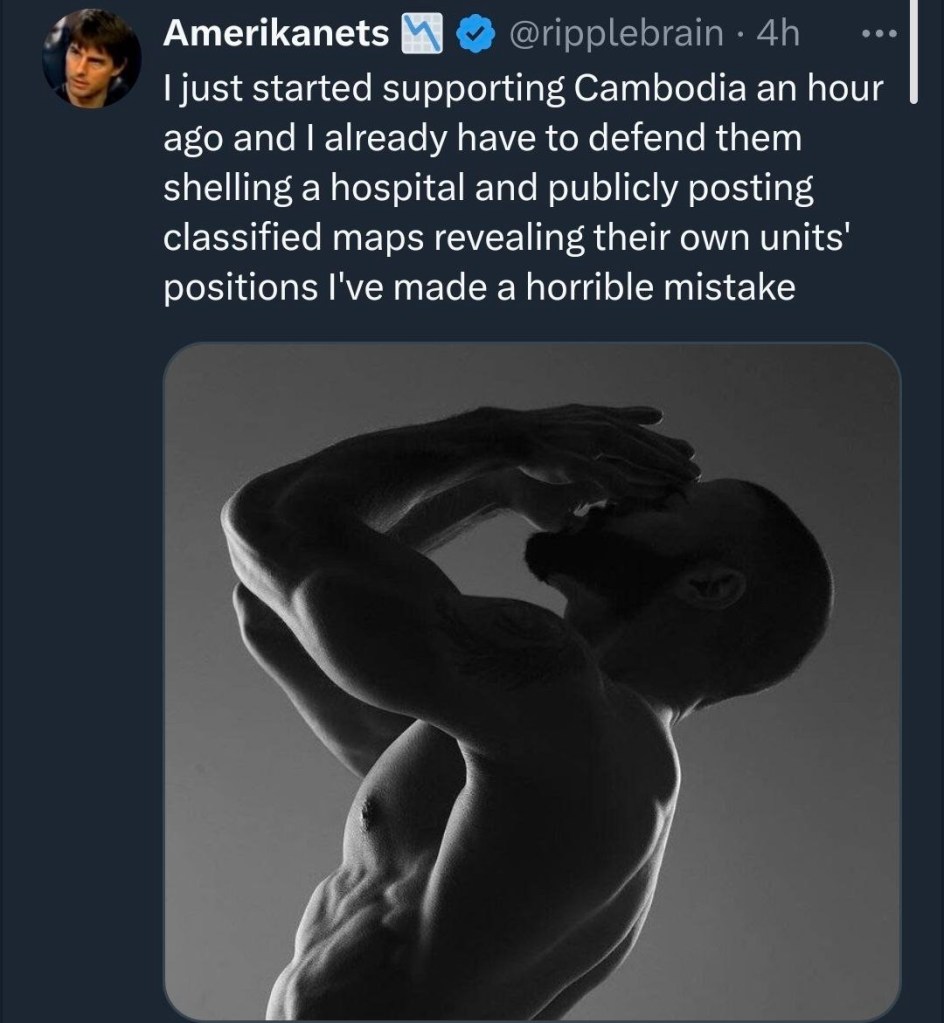
Task: Click the line "ago and I already have to defend them"
Action: (482, 138)
